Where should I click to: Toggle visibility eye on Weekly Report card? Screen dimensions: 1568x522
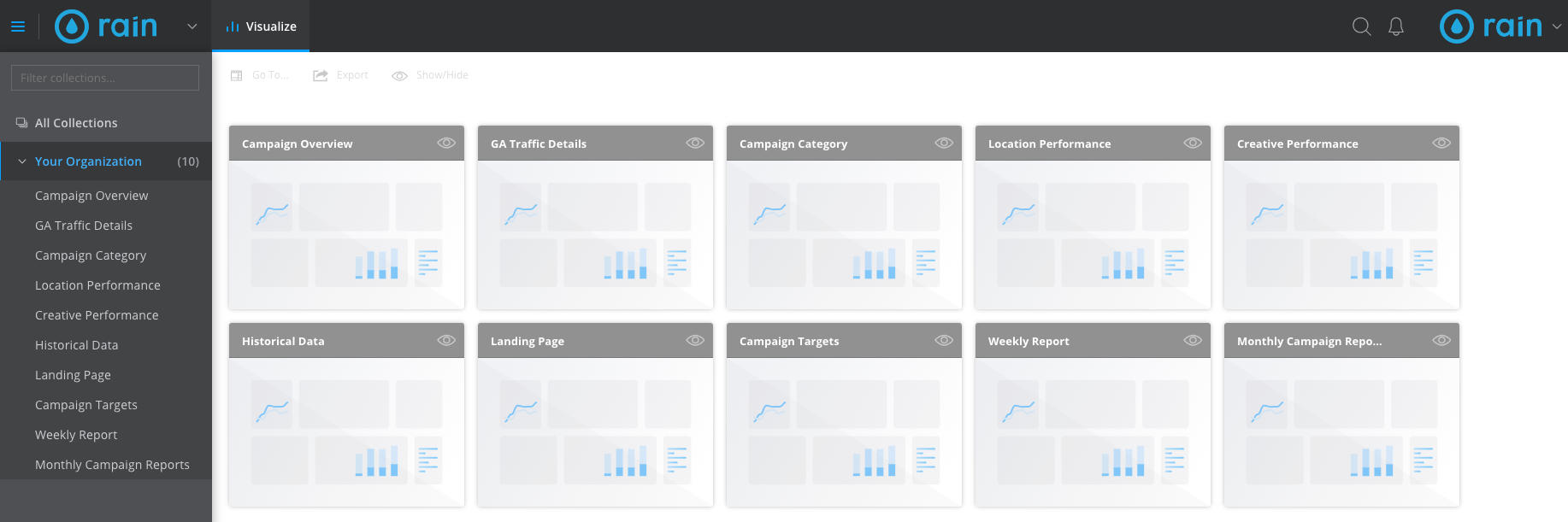(x=1193, y=340)
